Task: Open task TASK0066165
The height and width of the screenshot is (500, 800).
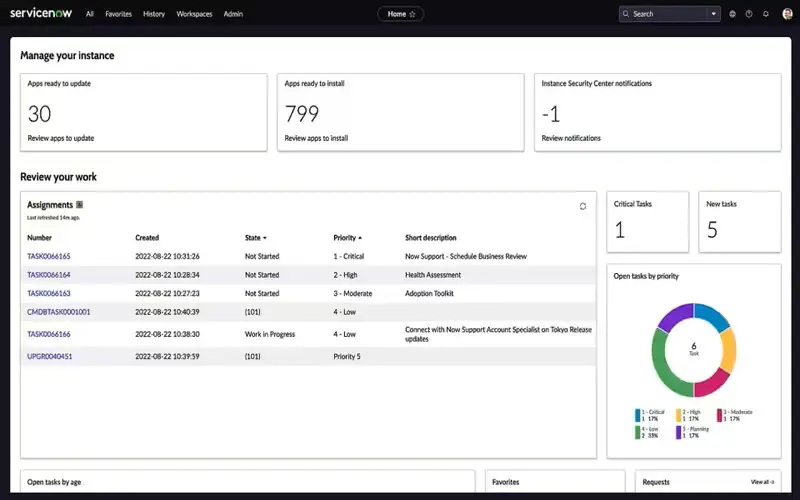Action: (49, 256)
